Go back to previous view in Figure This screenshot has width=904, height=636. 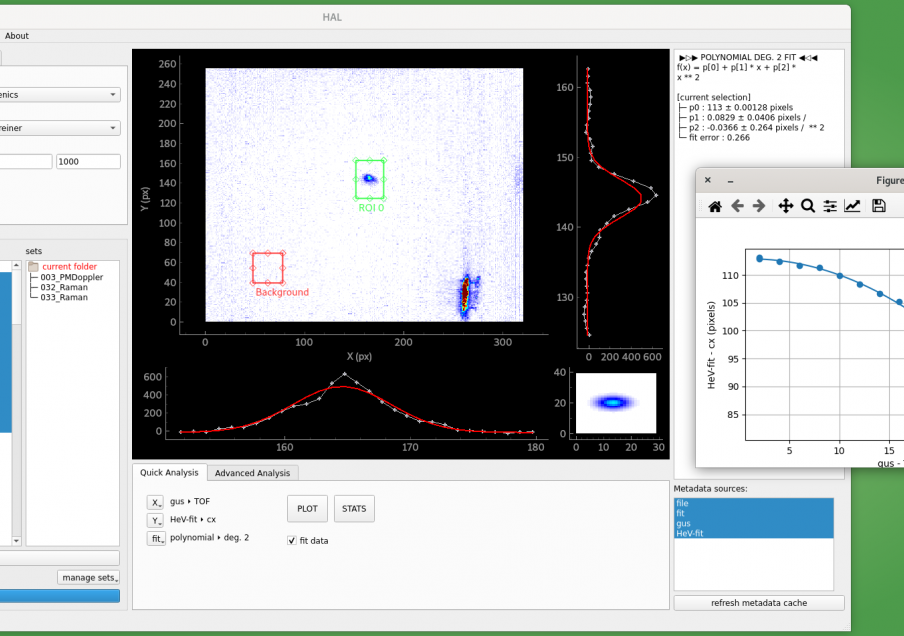737,206
